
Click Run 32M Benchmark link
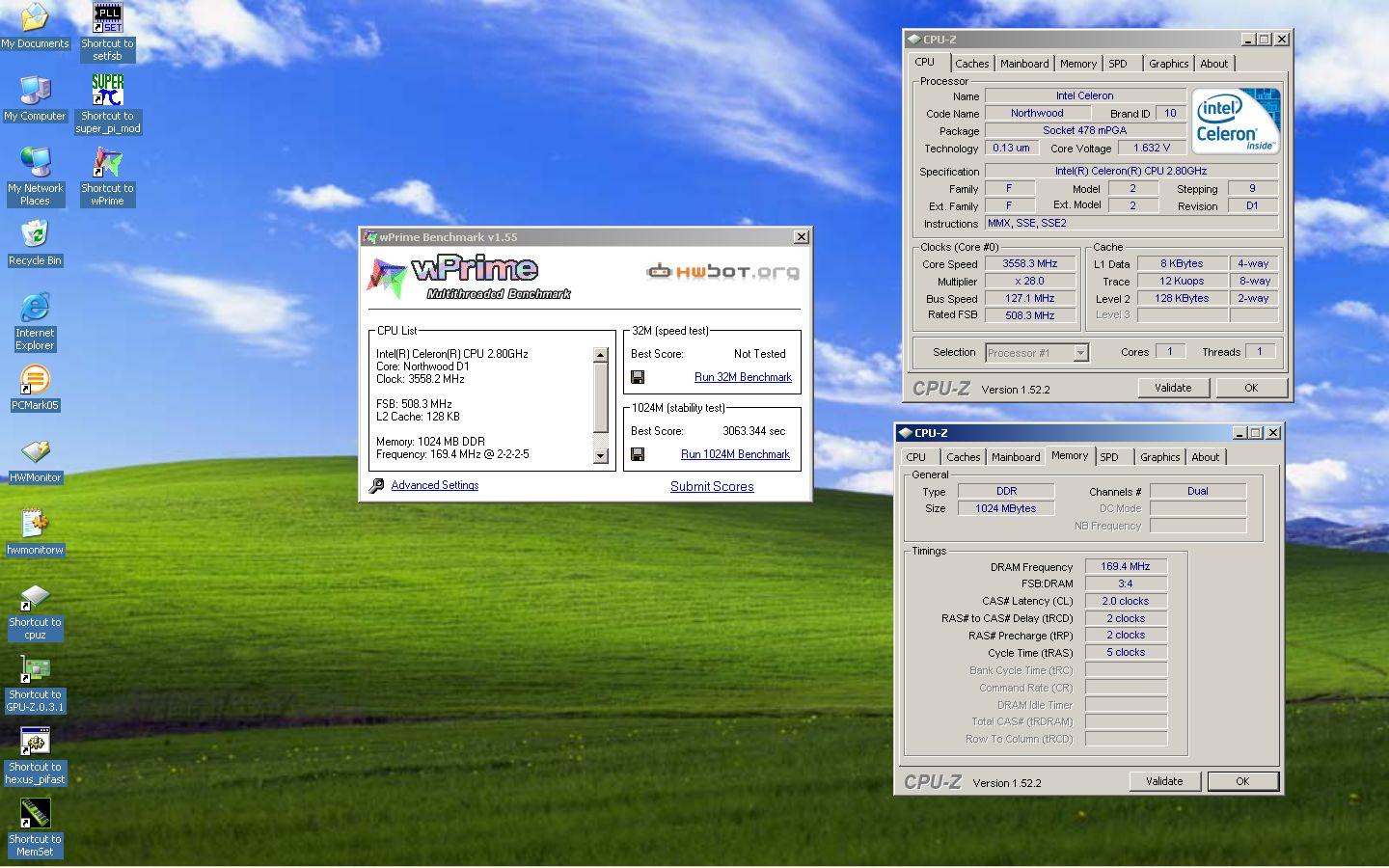(743, 377)
